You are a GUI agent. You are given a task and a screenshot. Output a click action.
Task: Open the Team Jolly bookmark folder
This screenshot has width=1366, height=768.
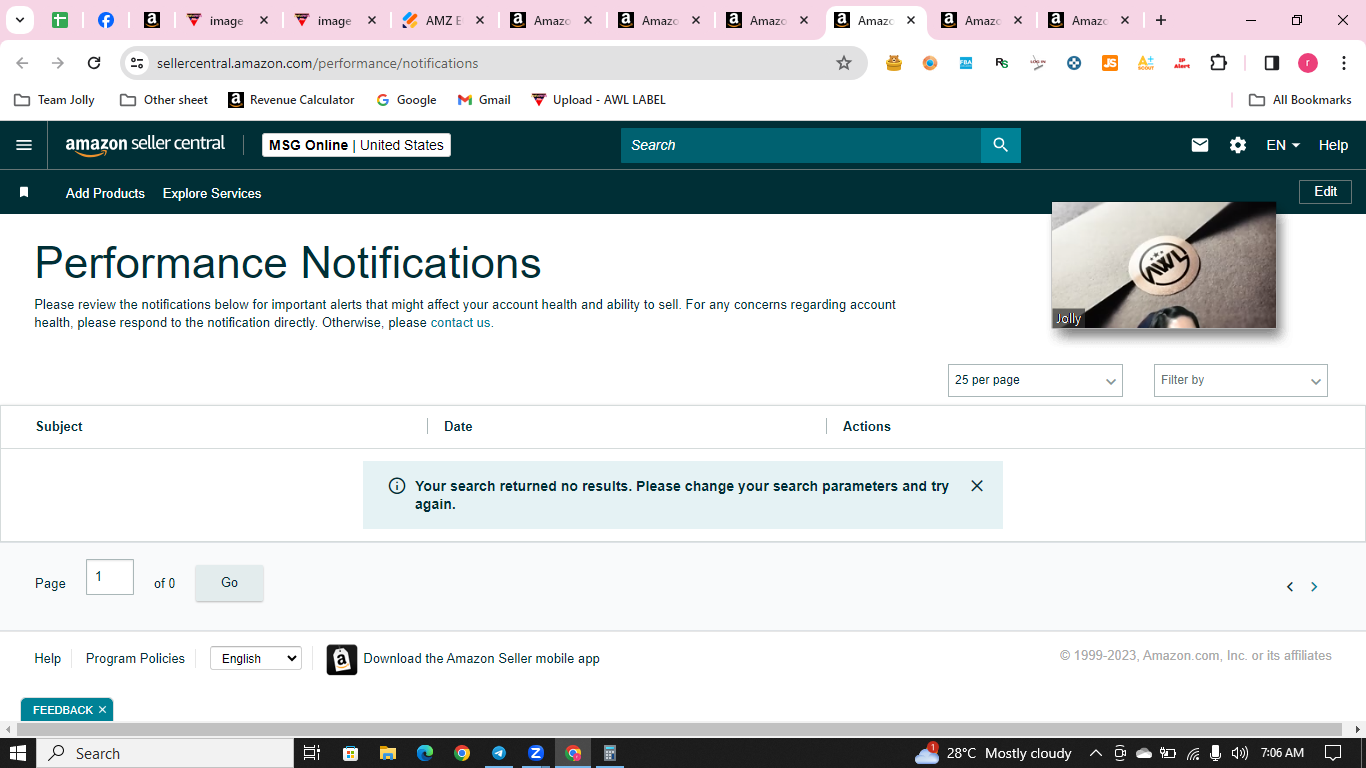point(55,100)
